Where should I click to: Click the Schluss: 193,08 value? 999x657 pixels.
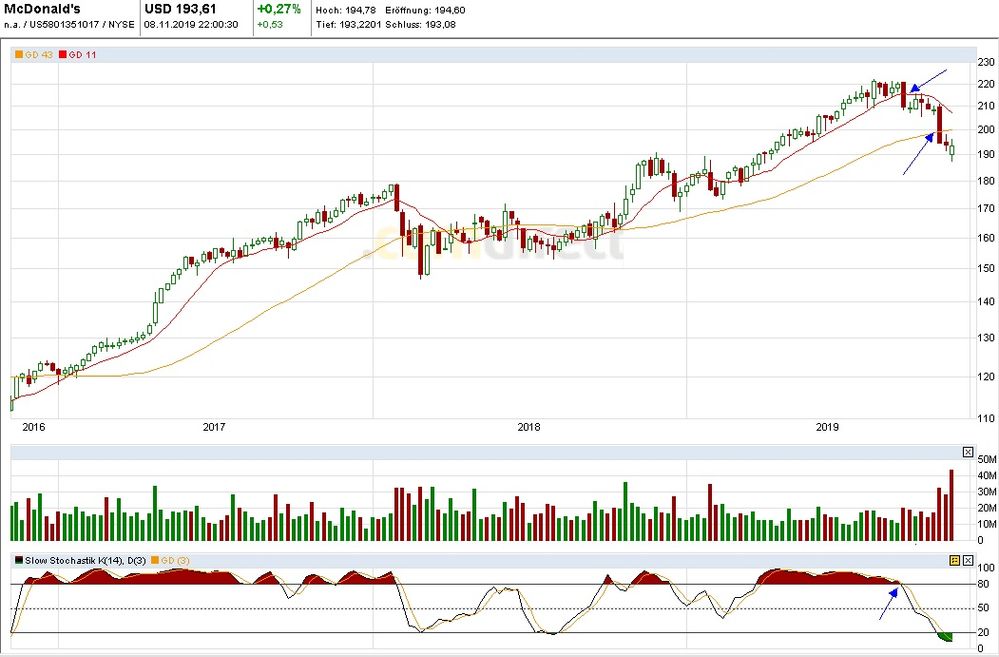click(x=420, y=25)
